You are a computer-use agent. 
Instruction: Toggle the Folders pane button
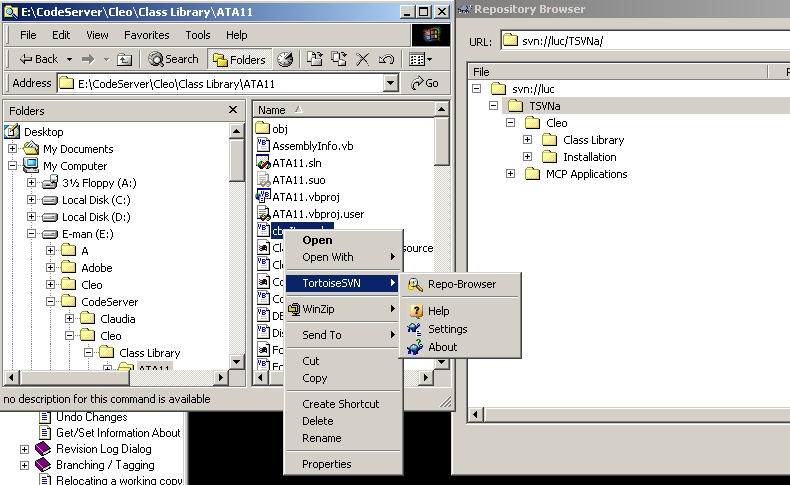point(239,59)
